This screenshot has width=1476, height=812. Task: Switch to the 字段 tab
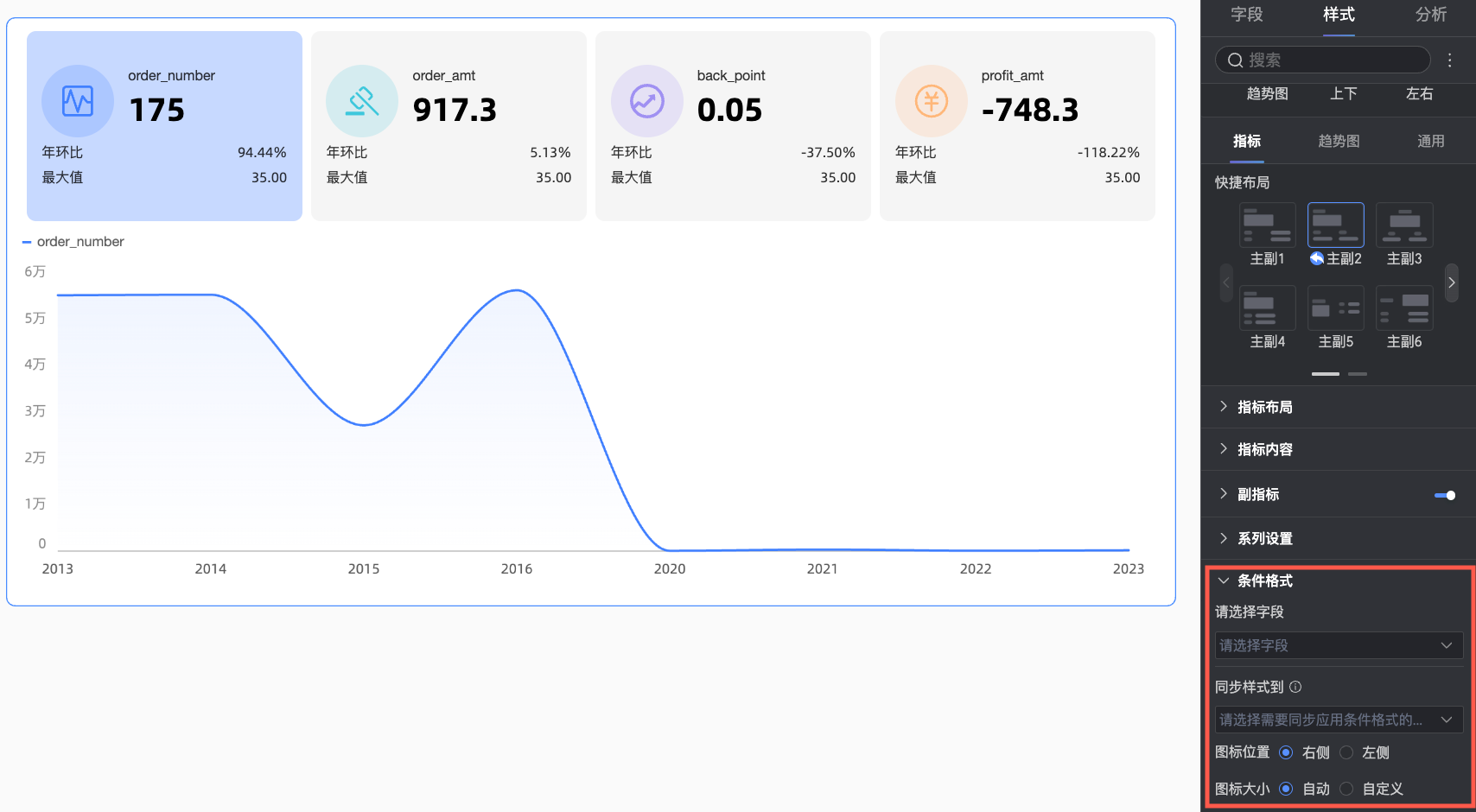[1247, 15]
